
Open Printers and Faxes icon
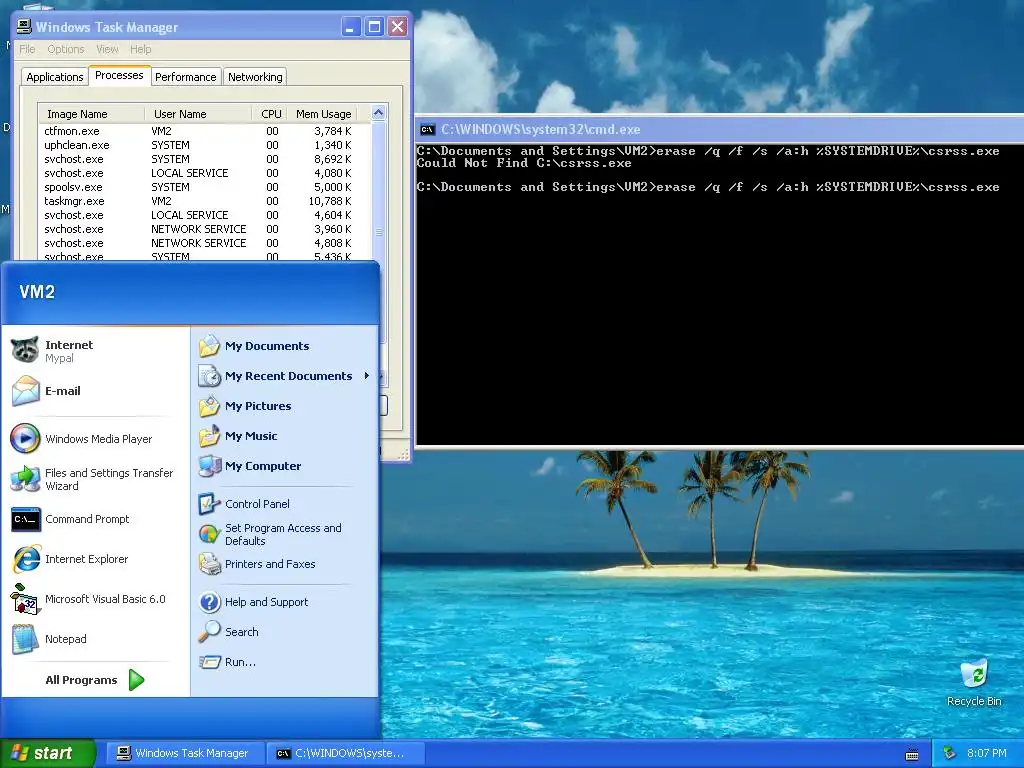[210, 564]
